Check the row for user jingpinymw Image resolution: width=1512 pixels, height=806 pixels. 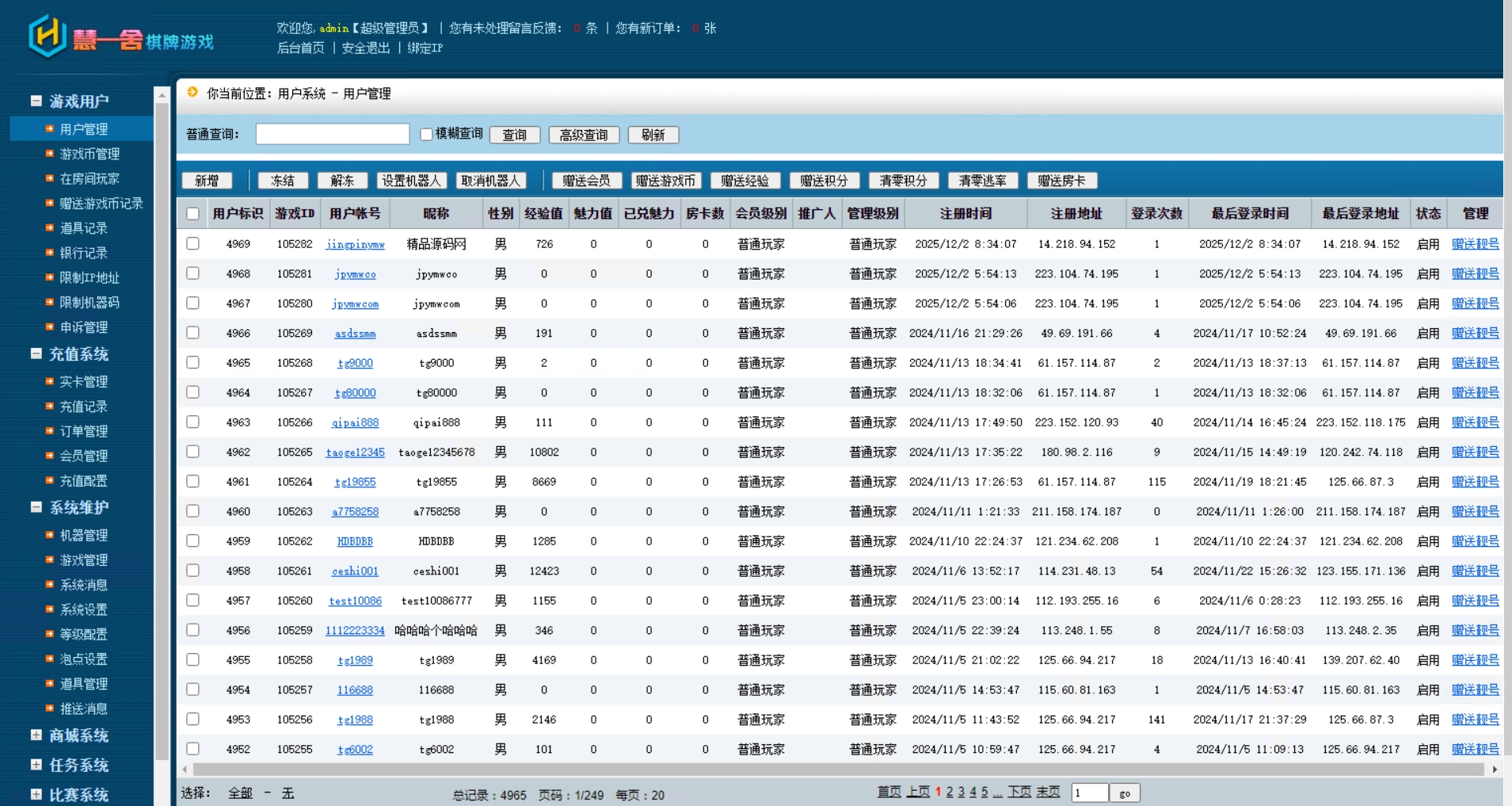pos(192,244)
